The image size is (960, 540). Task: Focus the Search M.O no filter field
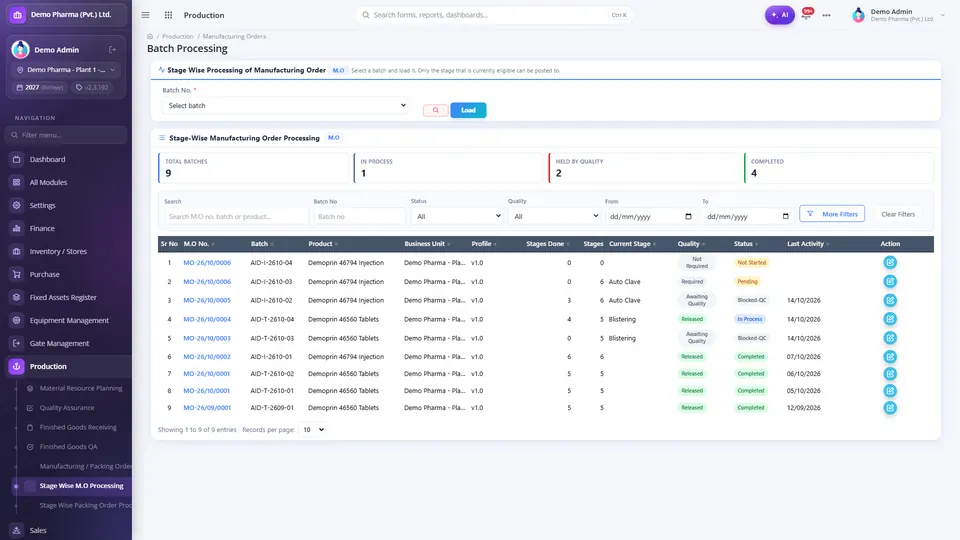tap(236, 216)
